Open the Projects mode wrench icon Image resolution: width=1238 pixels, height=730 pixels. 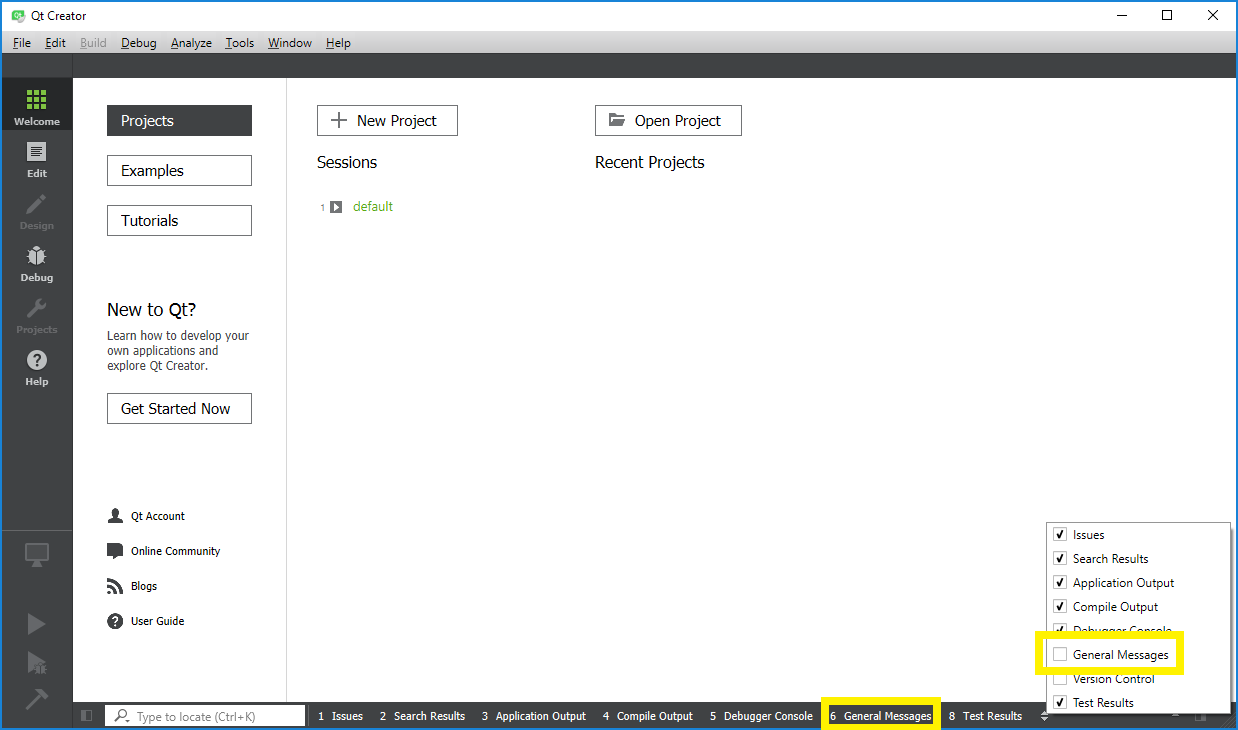tap(36, 314)
